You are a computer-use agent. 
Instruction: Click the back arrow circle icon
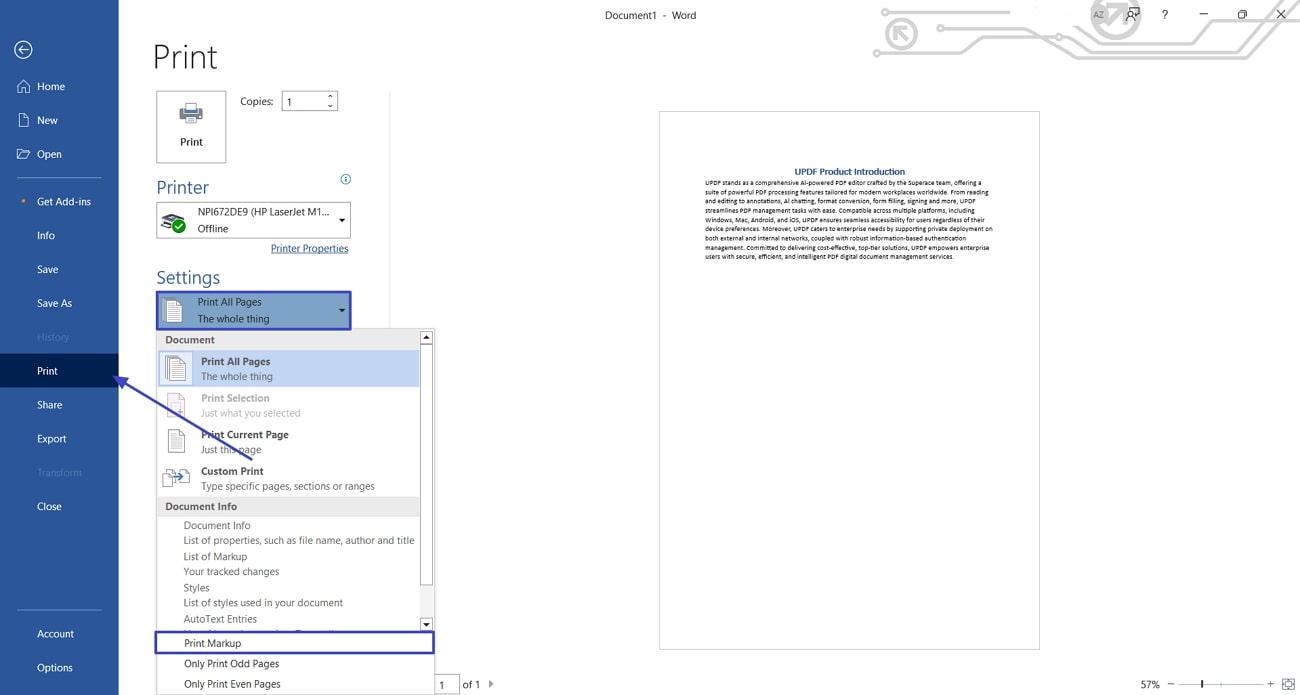click(23, 50)
